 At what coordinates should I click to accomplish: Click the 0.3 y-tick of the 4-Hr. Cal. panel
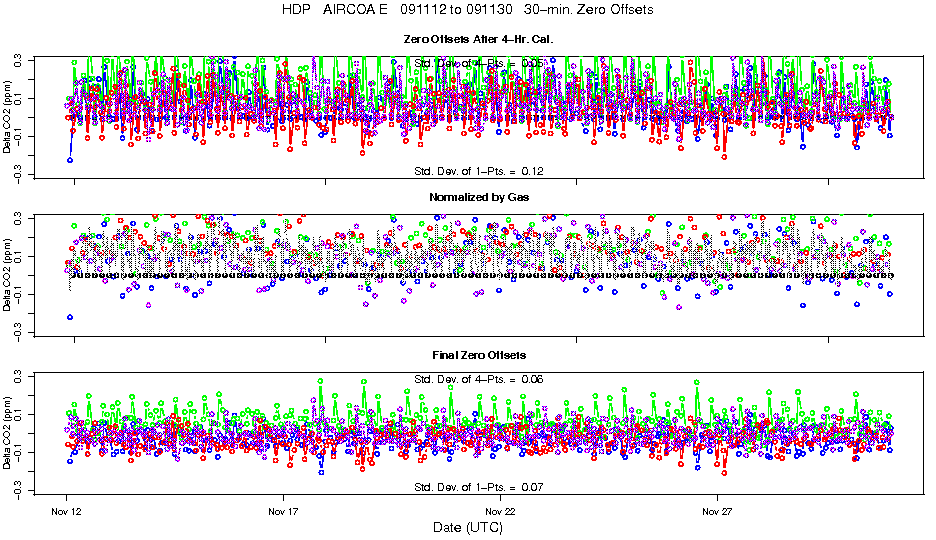pyautogui.click(x=18, y=60)
